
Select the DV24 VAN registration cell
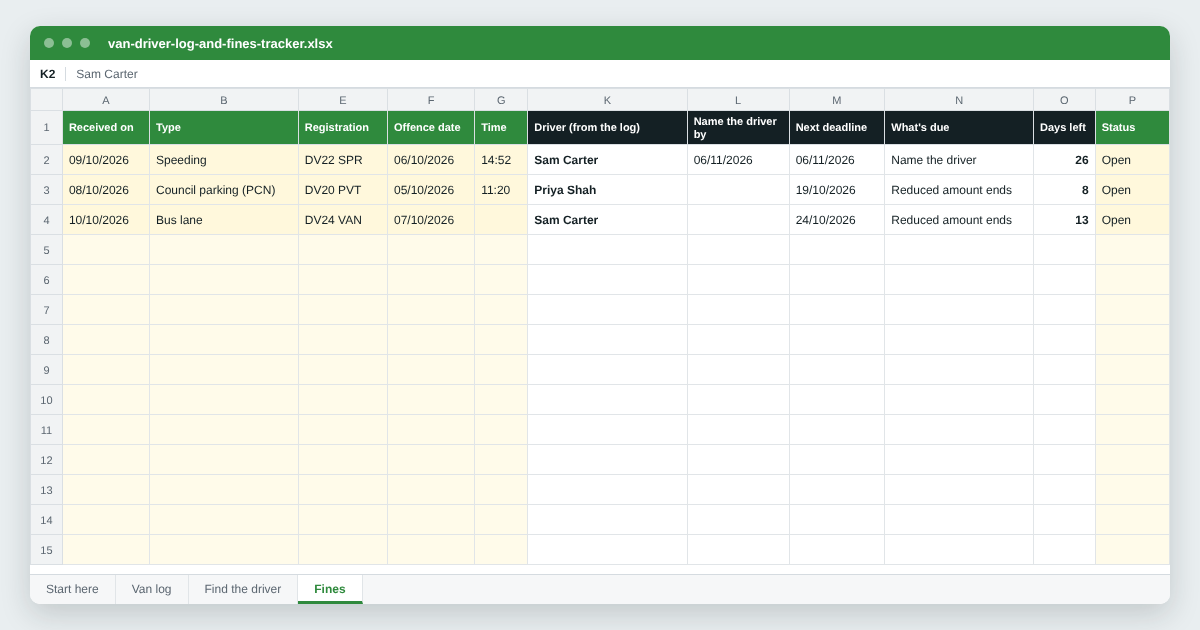click(343, 220)
